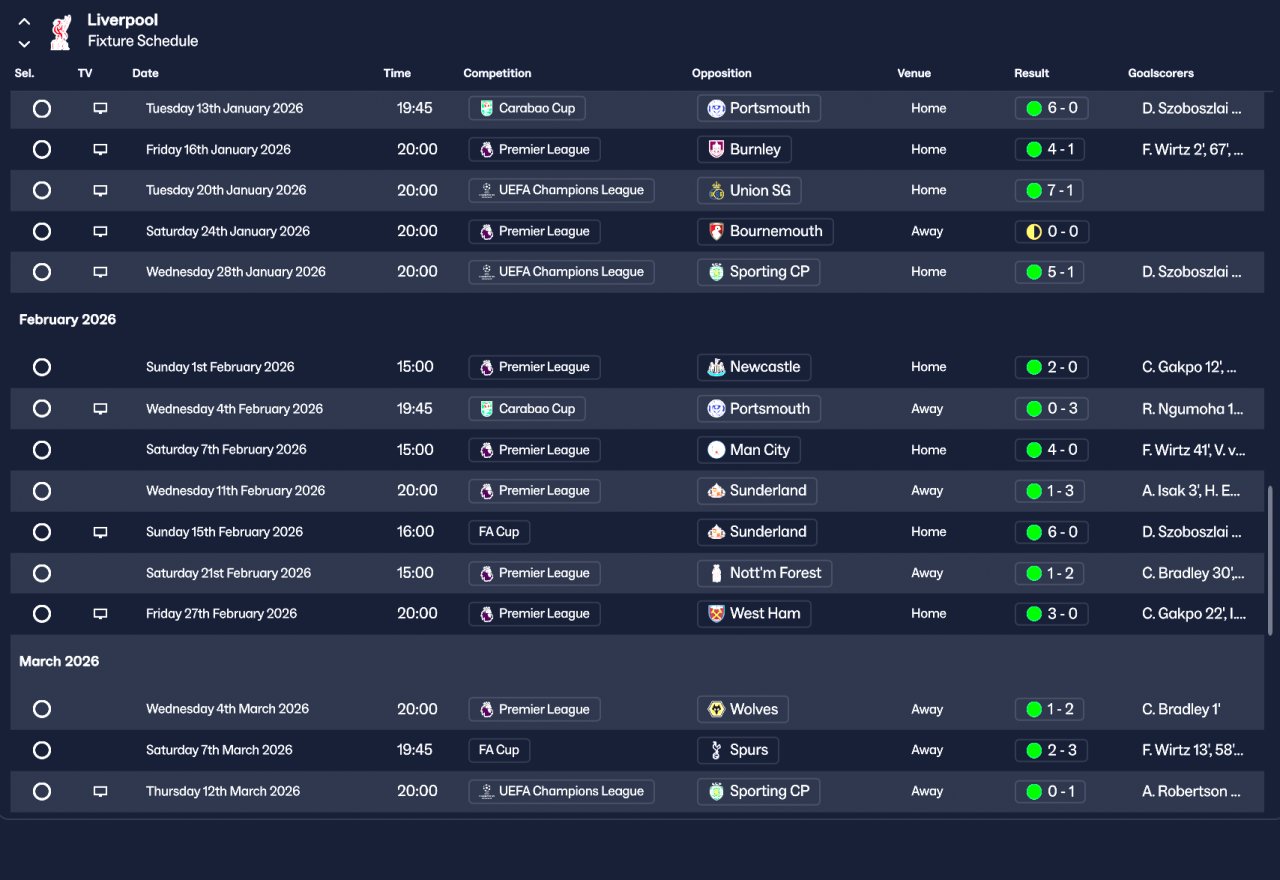Select the 11th February Sunderland fixture circle
The image size is (1280, 880).
(42, 491)
